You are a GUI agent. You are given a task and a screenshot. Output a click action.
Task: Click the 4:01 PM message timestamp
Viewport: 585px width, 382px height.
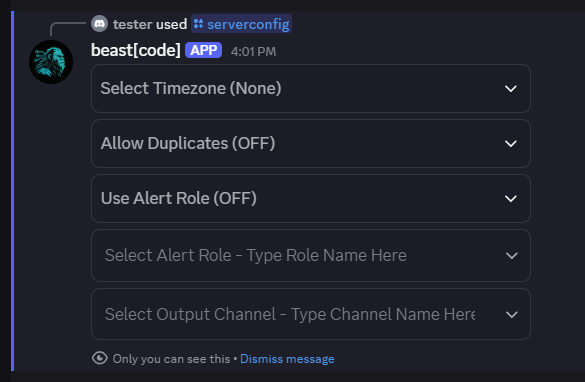[253, 51]
